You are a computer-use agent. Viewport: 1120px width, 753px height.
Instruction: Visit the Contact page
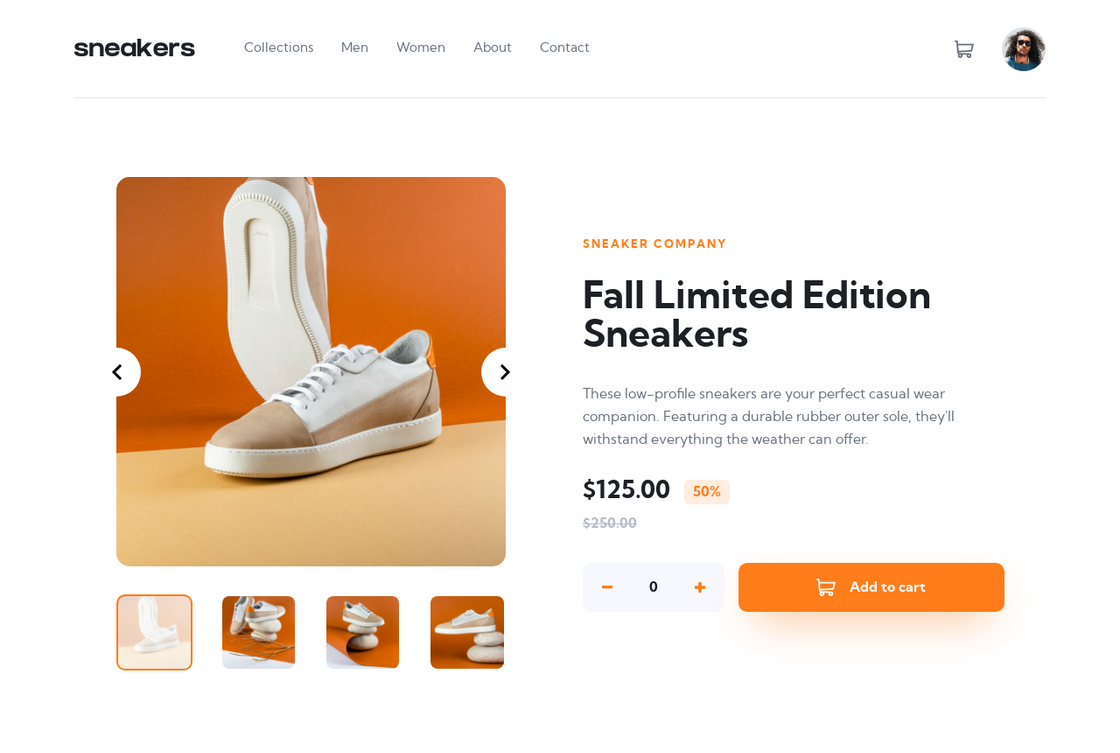point(564,47)
